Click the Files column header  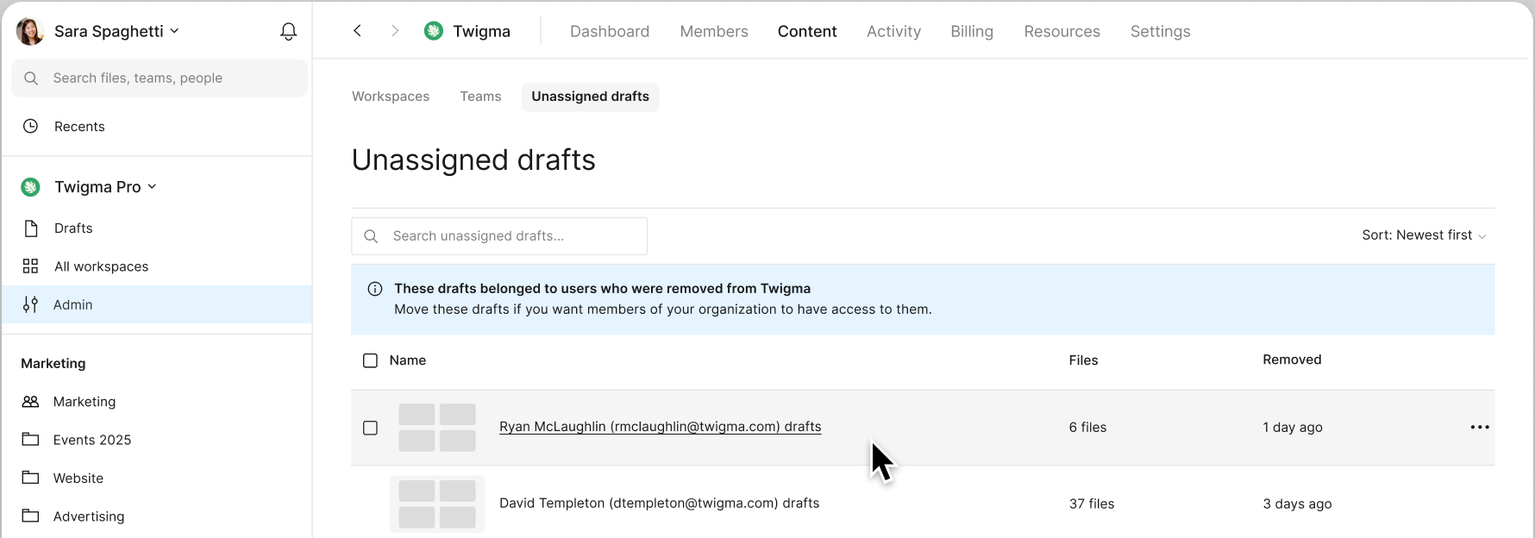pos(1083,360)
